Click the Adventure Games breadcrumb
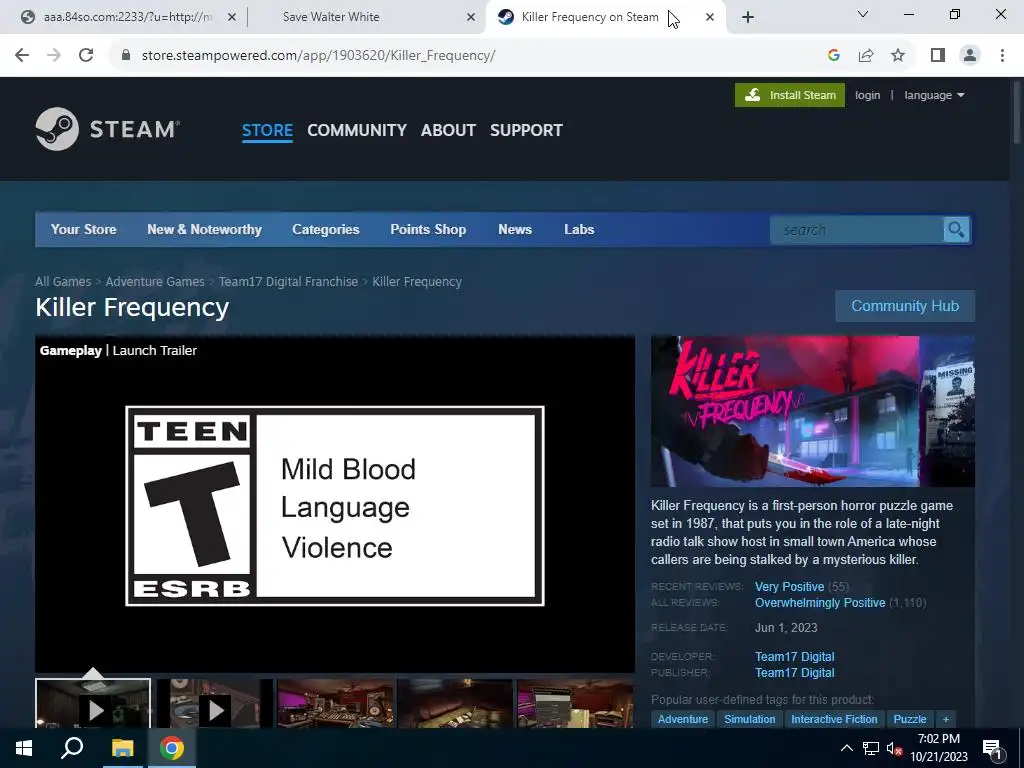Viewport: 1024px width, 768px height. [x=155, y=281]
